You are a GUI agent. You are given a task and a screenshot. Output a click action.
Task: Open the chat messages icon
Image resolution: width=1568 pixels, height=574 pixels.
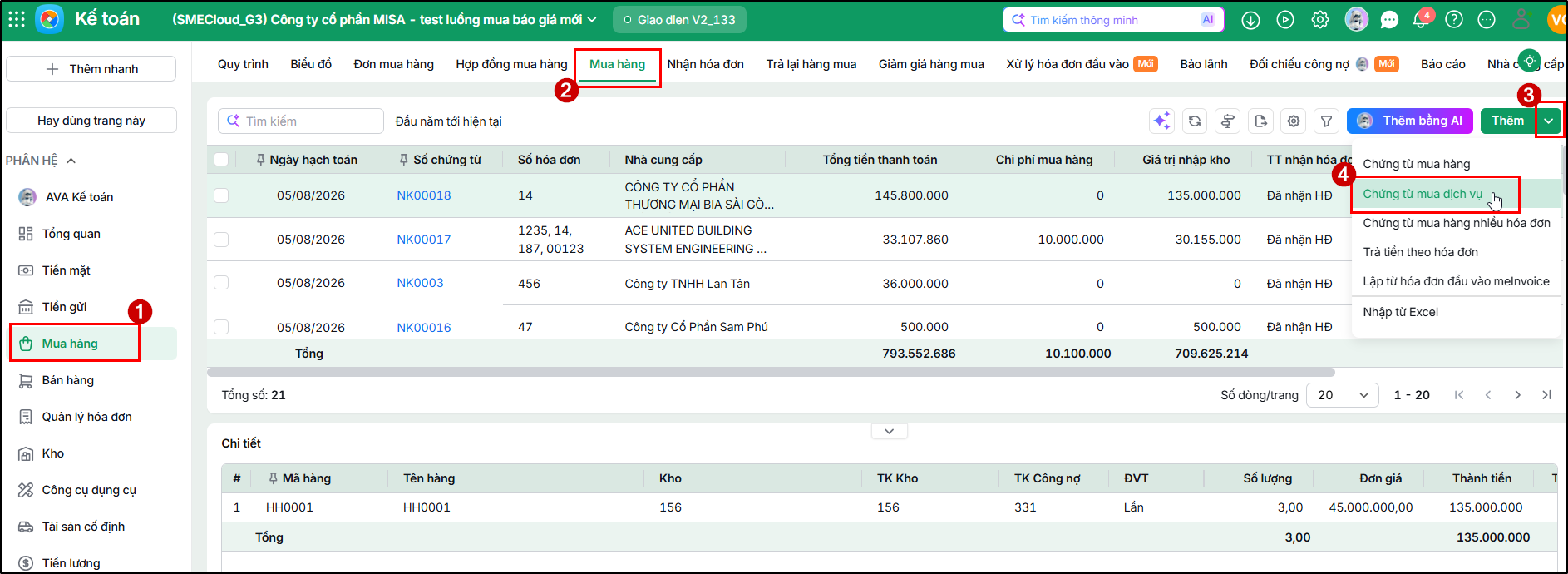[1389, 20]
